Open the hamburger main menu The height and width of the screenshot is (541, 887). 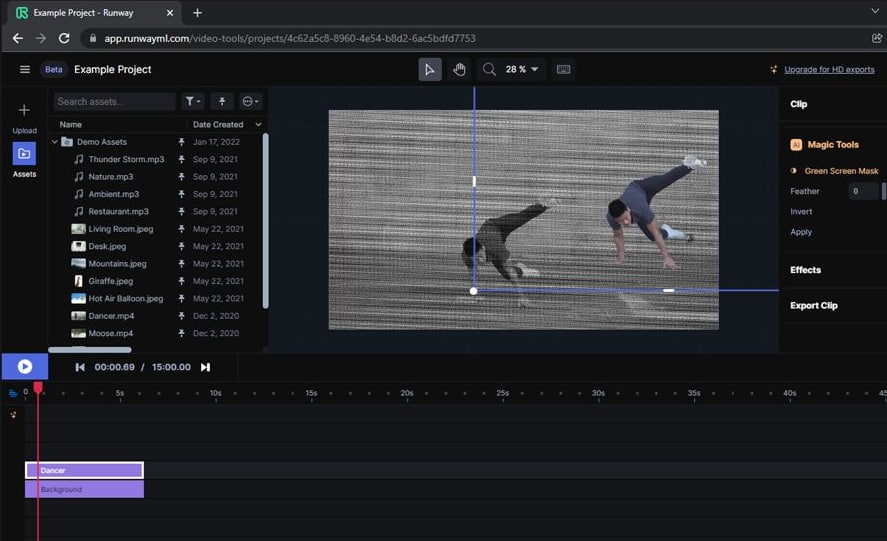(x=25, y=70)
